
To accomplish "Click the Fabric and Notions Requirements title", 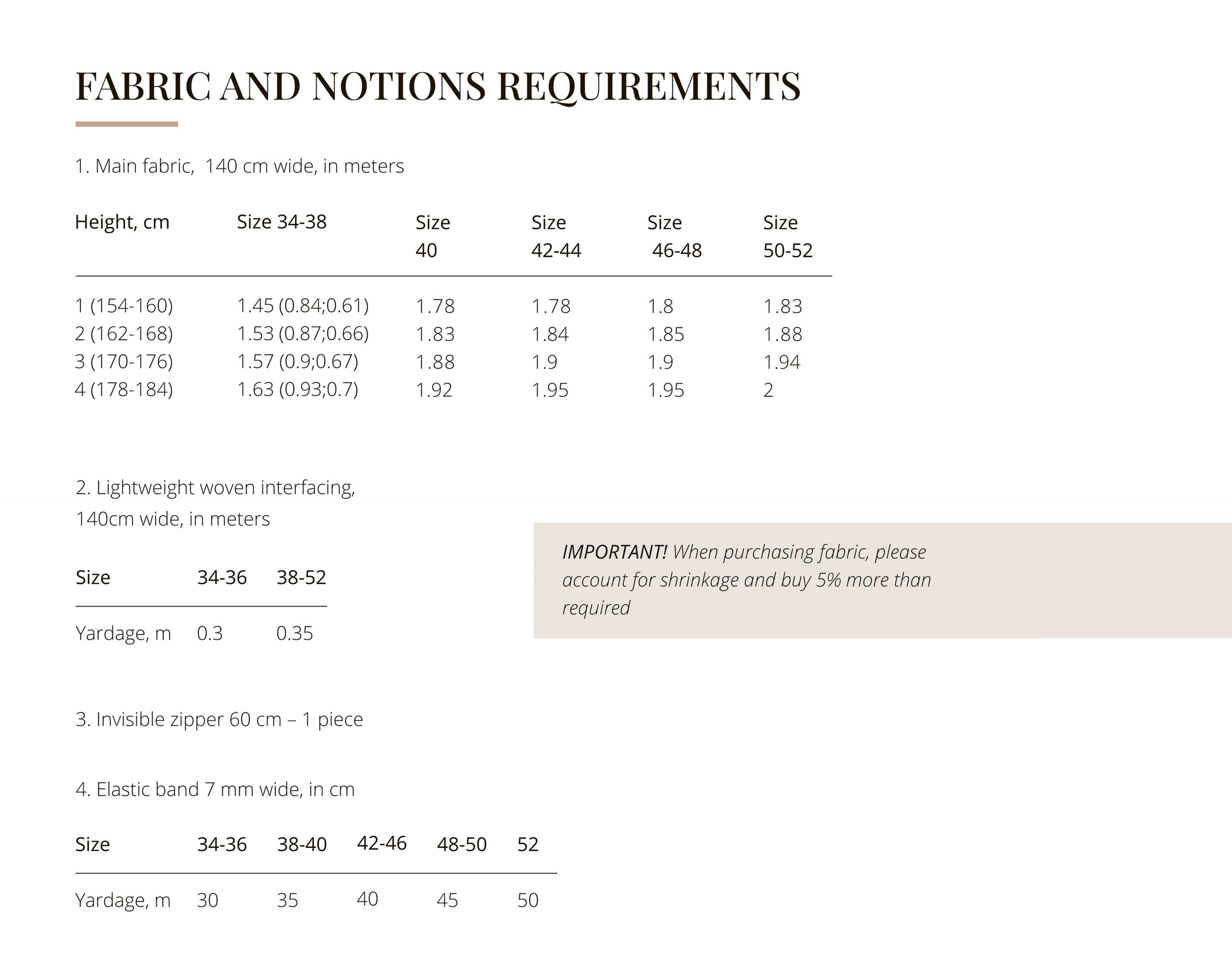I will point(437,86).
